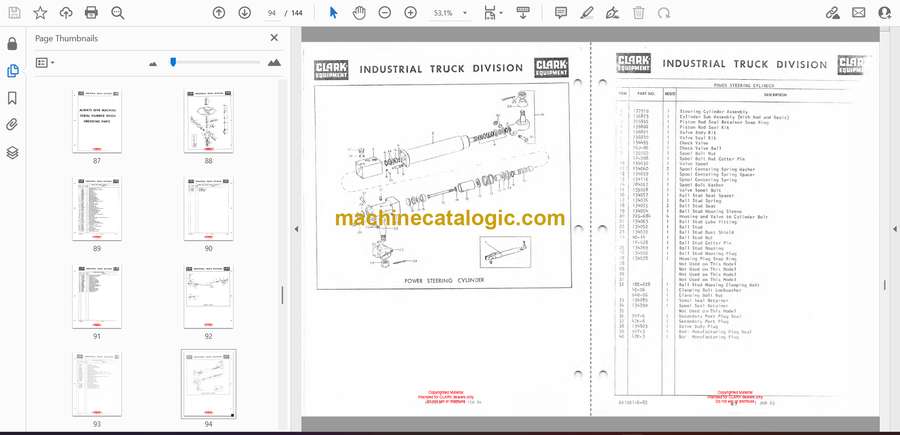Activate the hand pan tool

359,13
